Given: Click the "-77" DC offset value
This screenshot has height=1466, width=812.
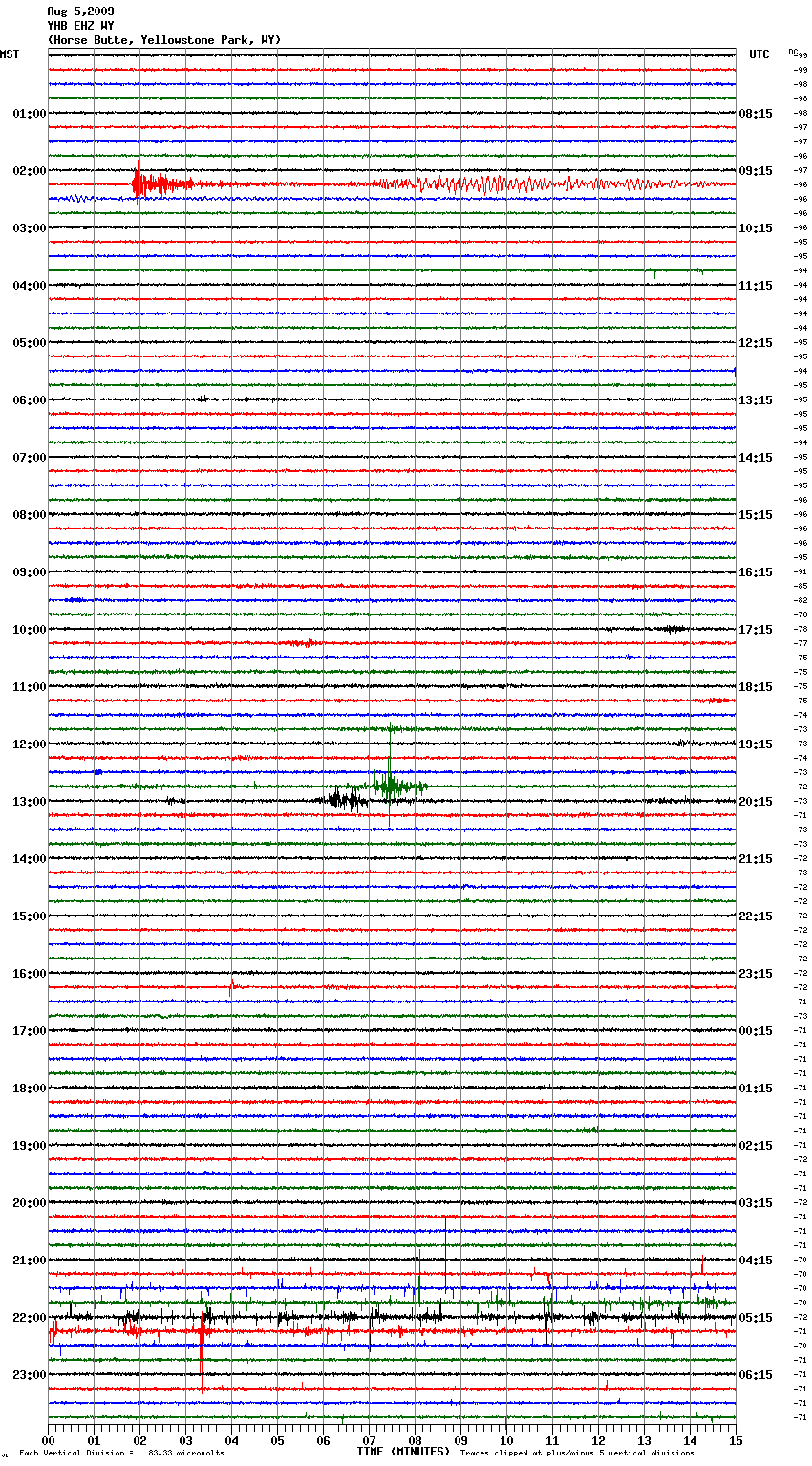Looking at the screenshot, I should click(x=801, y=643).
